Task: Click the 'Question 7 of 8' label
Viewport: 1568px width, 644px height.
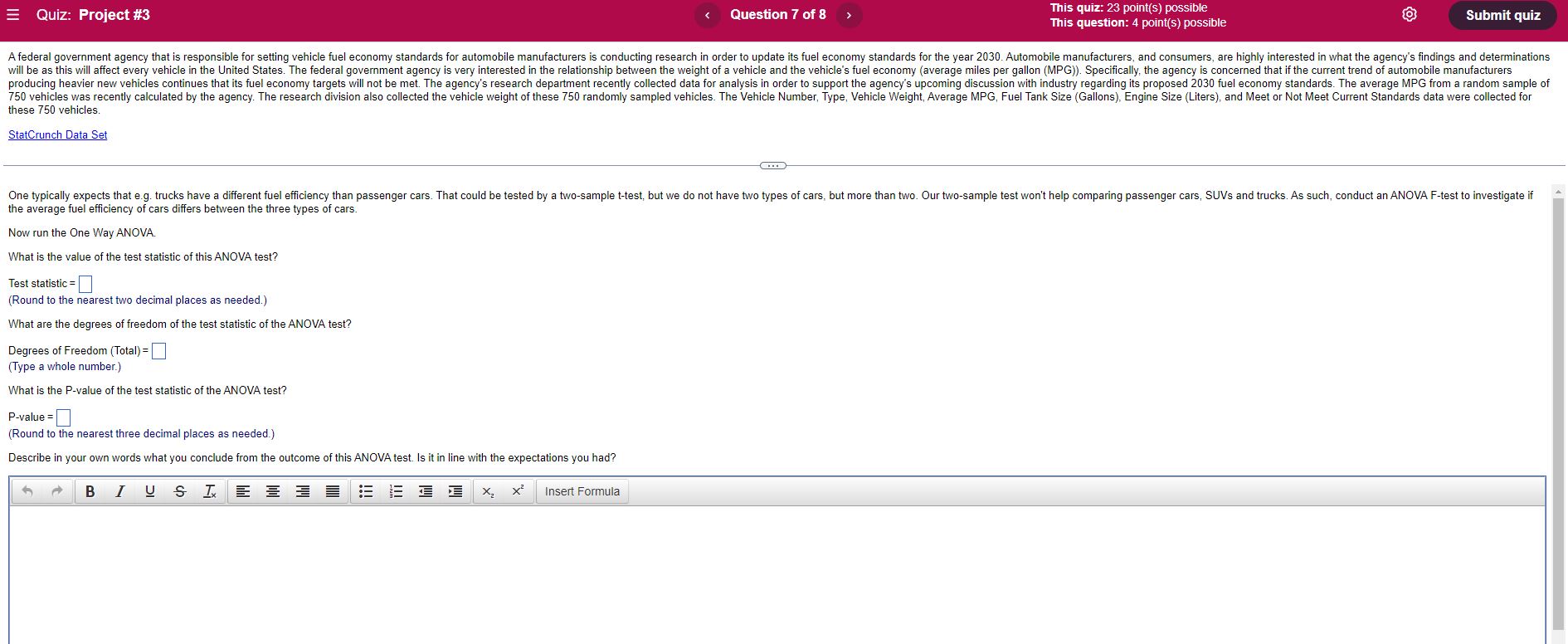Action: [778, 14]
